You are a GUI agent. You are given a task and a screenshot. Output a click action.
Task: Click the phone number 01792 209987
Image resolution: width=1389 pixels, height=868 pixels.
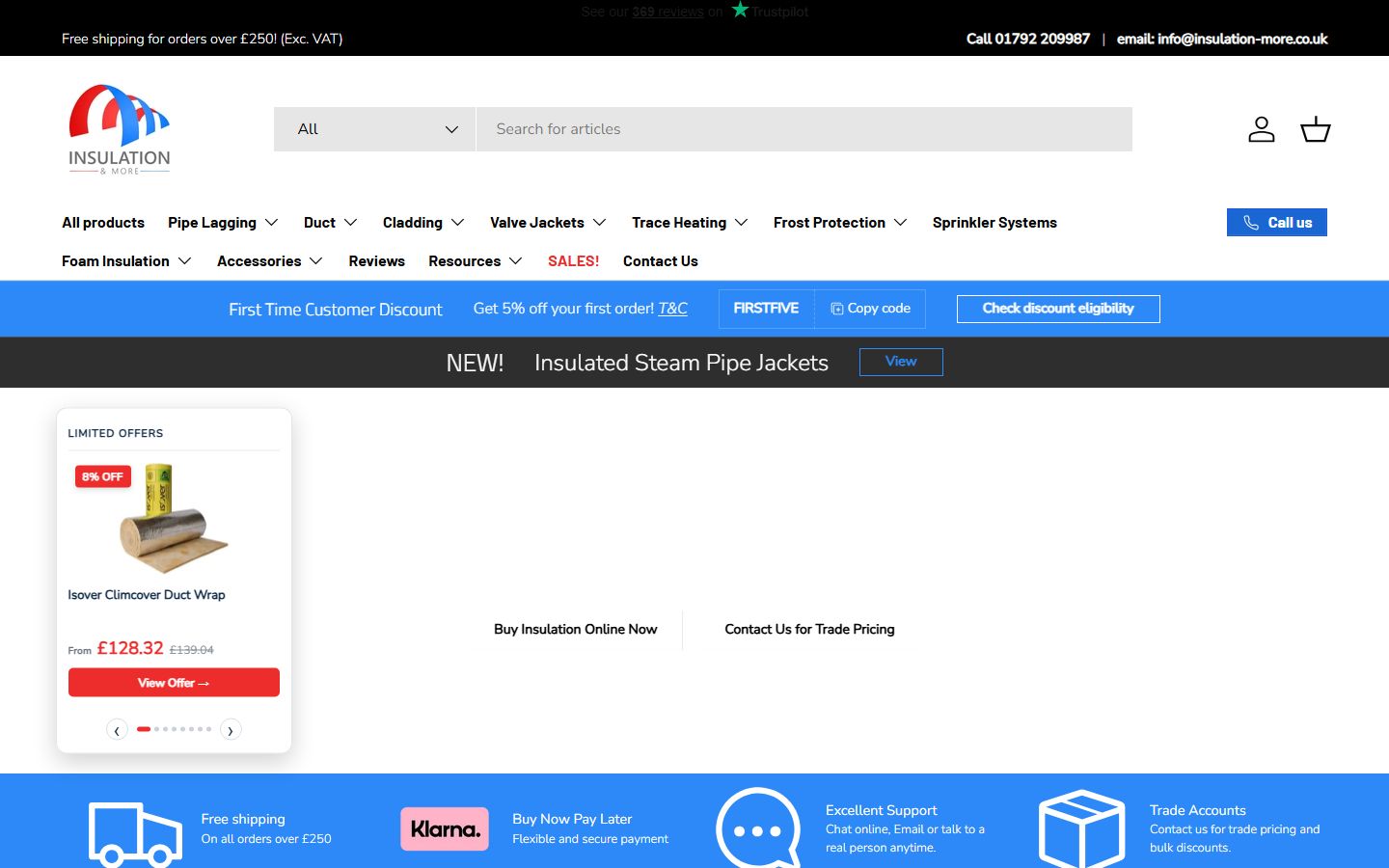click(1043, 39)
